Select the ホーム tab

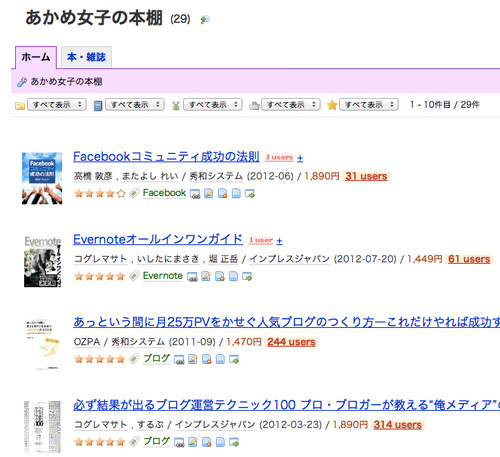(36, 57)
